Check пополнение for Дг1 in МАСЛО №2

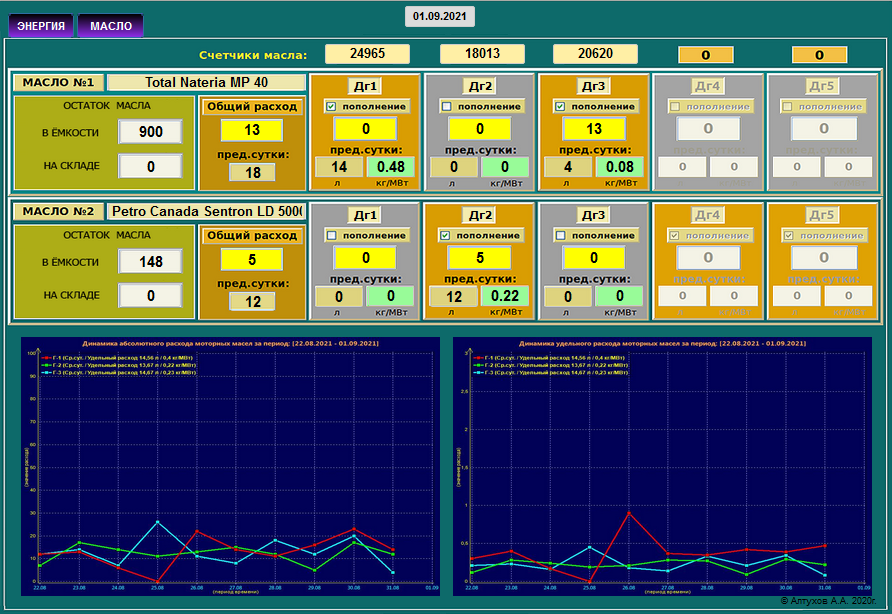click(331, 236)
